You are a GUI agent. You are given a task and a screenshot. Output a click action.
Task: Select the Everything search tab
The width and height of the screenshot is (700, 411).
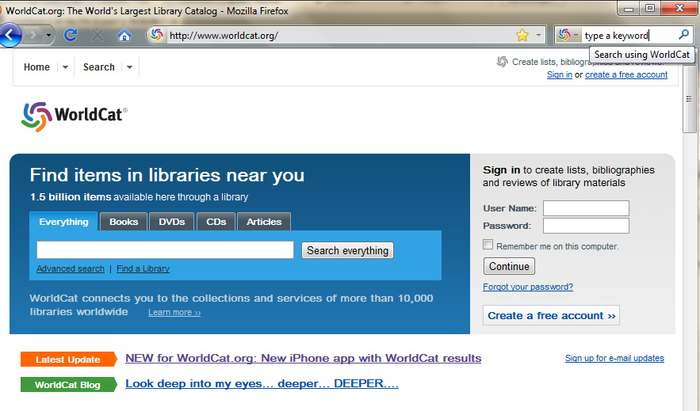(63, 221)
